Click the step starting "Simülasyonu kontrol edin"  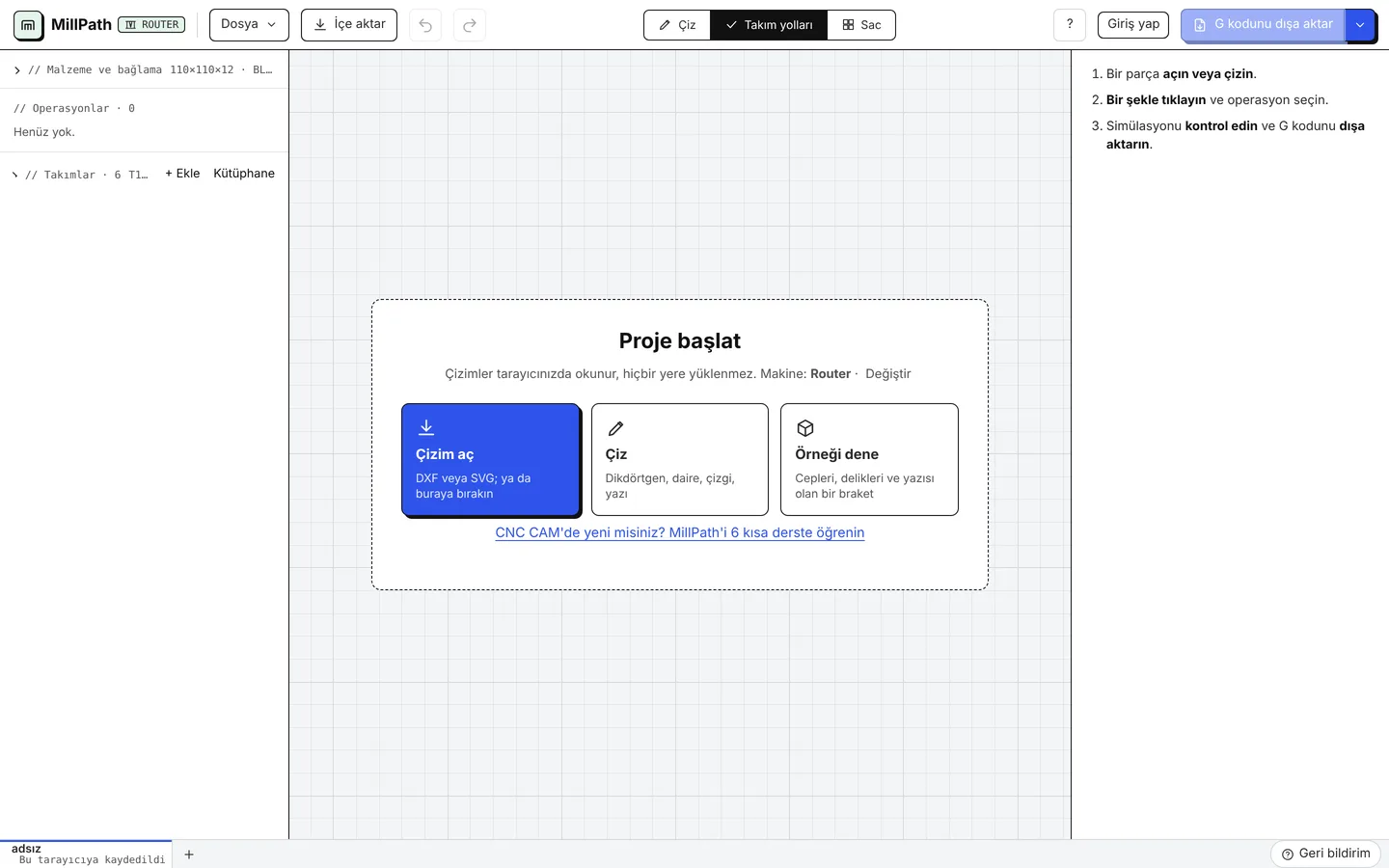click(x=1235, y=135)
